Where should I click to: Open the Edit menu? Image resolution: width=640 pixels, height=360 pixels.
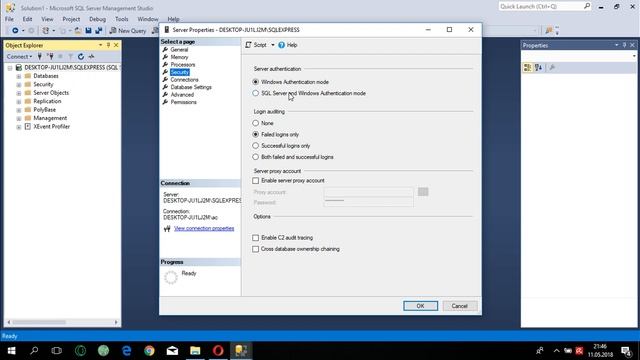27,19
